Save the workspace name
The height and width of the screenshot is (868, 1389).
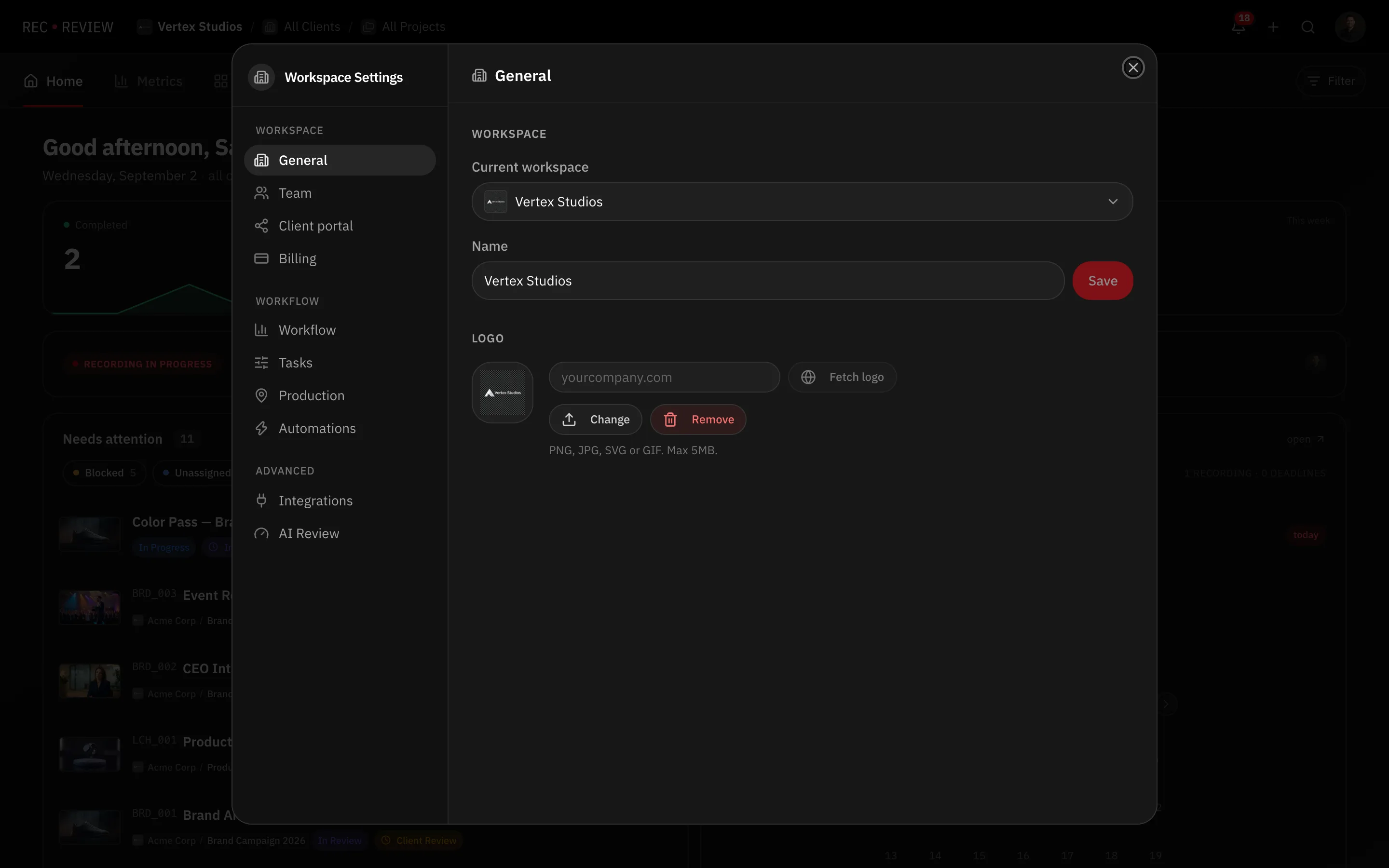click(x=1102, y=281)
